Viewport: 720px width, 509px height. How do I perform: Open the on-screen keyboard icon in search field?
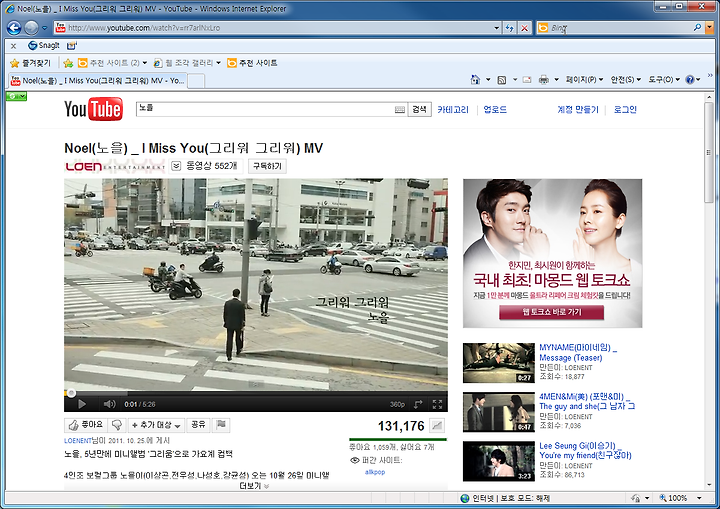point(399,109)
